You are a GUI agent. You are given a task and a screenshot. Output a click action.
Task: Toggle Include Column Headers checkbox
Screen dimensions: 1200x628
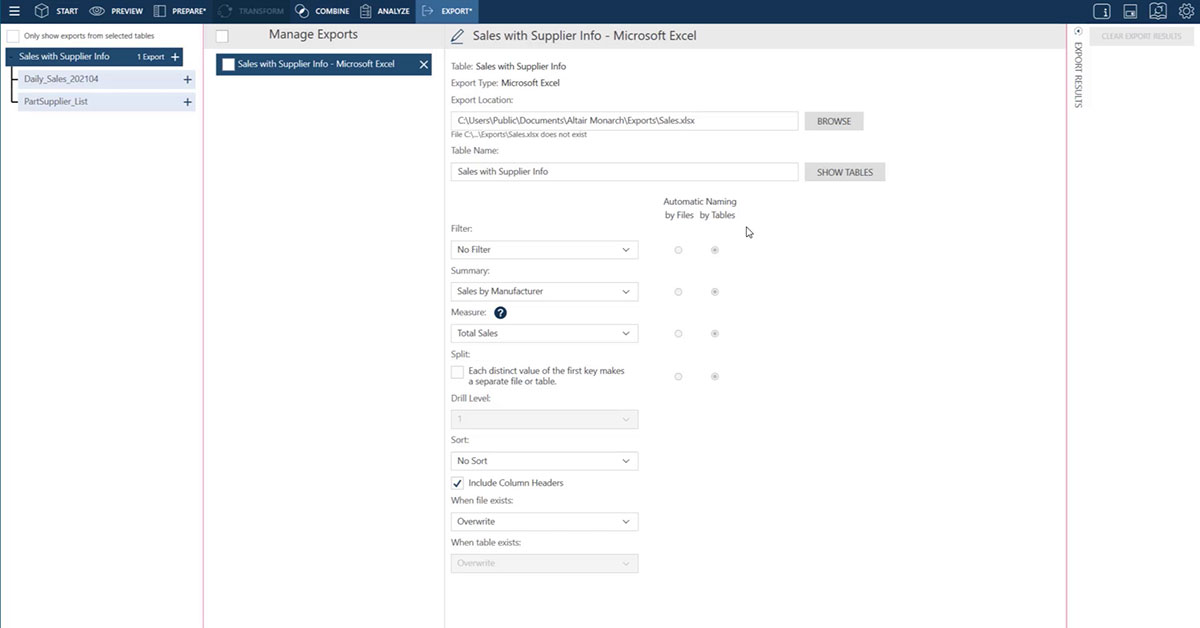pyautogui.click(x=458, y=482)
